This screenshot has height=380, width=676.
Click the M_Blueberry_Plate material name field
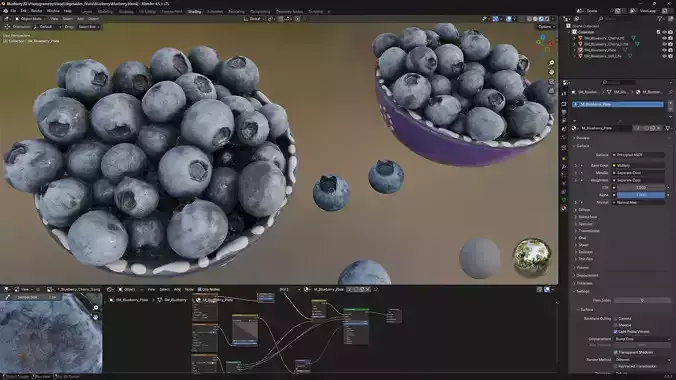pyautogui.click(x=605, y=128)
